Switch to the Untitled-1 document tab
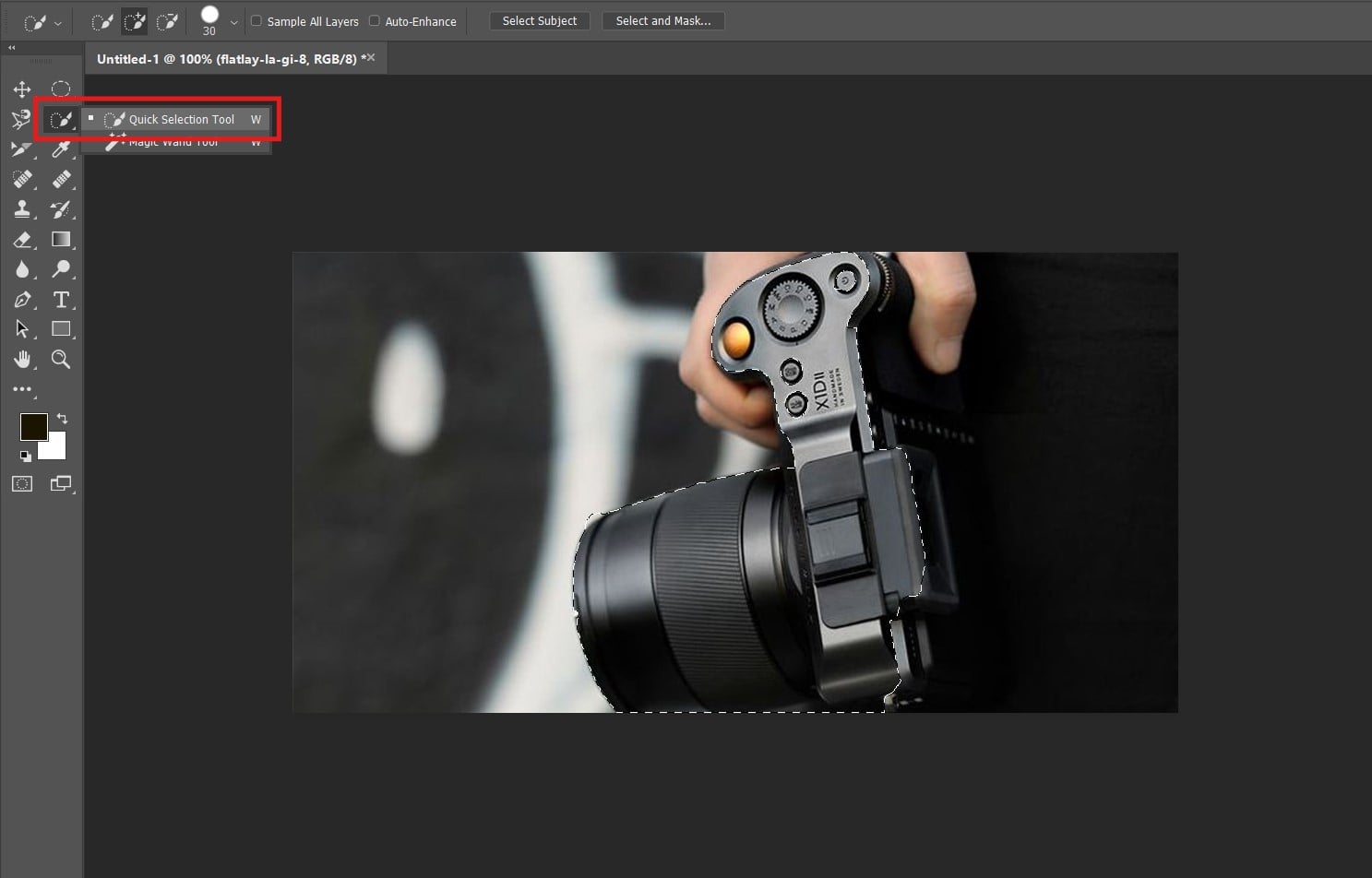 click(226, 59)
